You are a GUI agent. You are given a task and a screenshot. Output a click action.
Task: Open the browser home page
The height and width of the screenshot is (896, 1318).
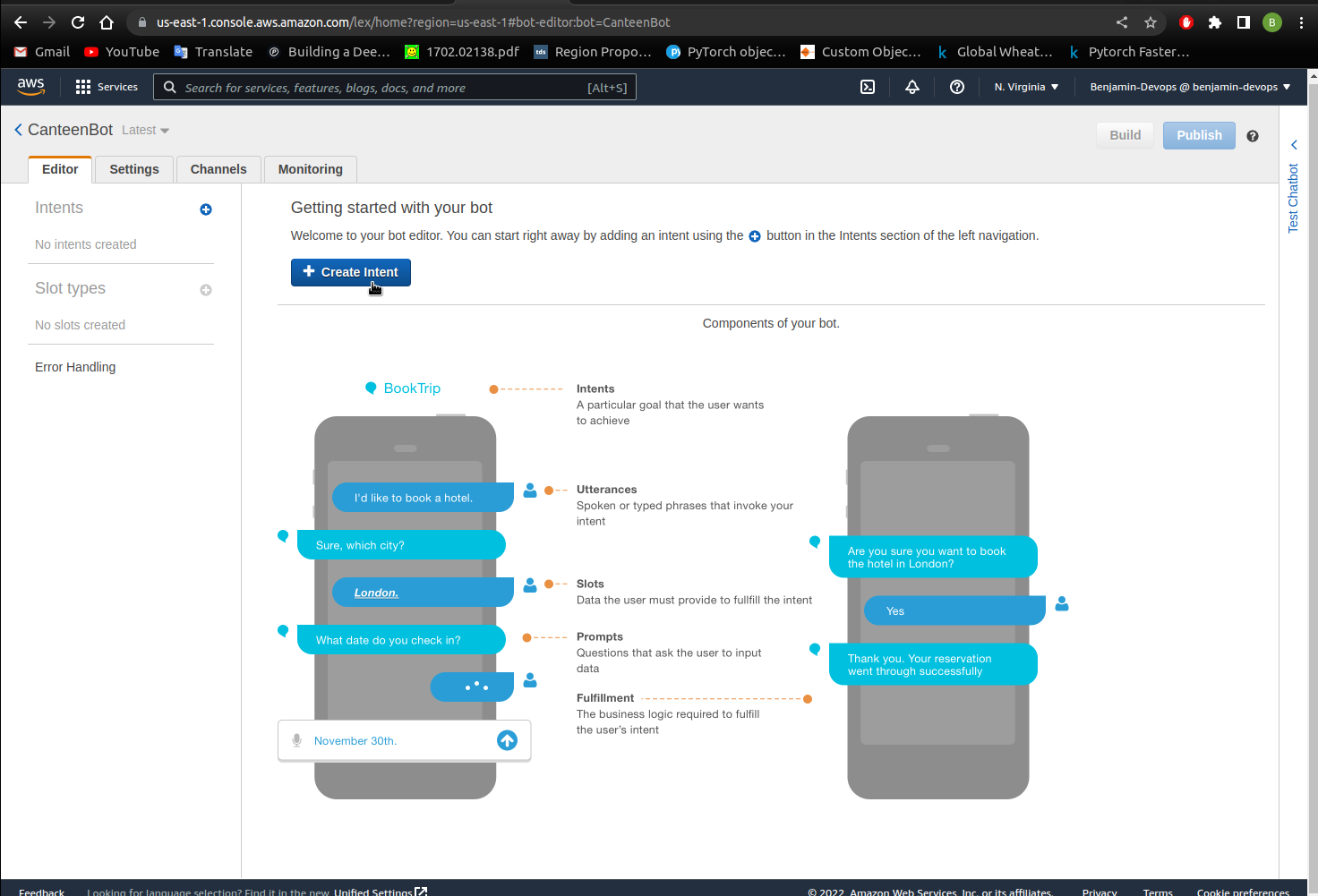point(107,22)
